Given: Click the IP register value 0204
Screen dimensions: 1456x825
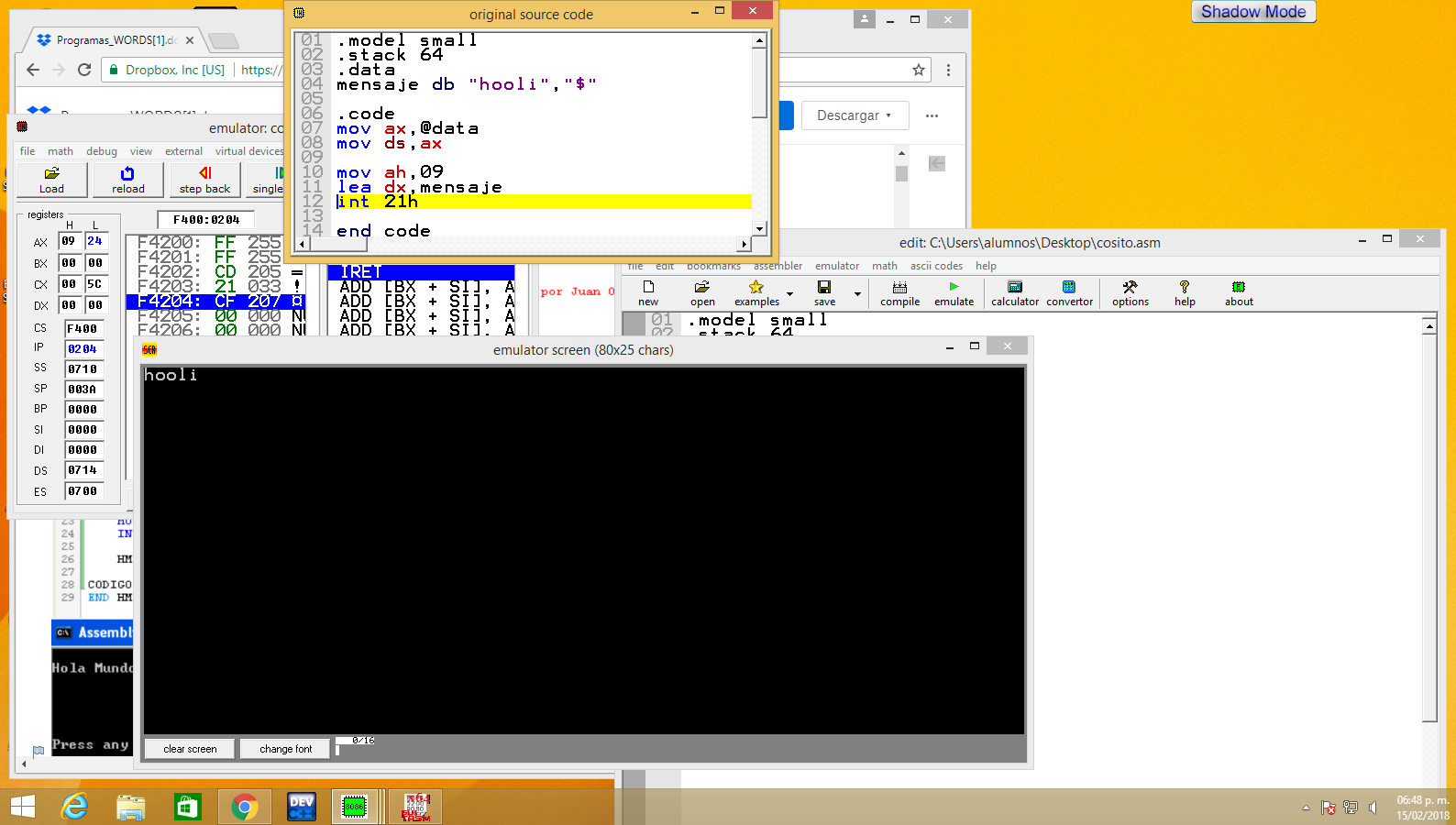Looking at the screenshot, I should [x=83, y=349].
